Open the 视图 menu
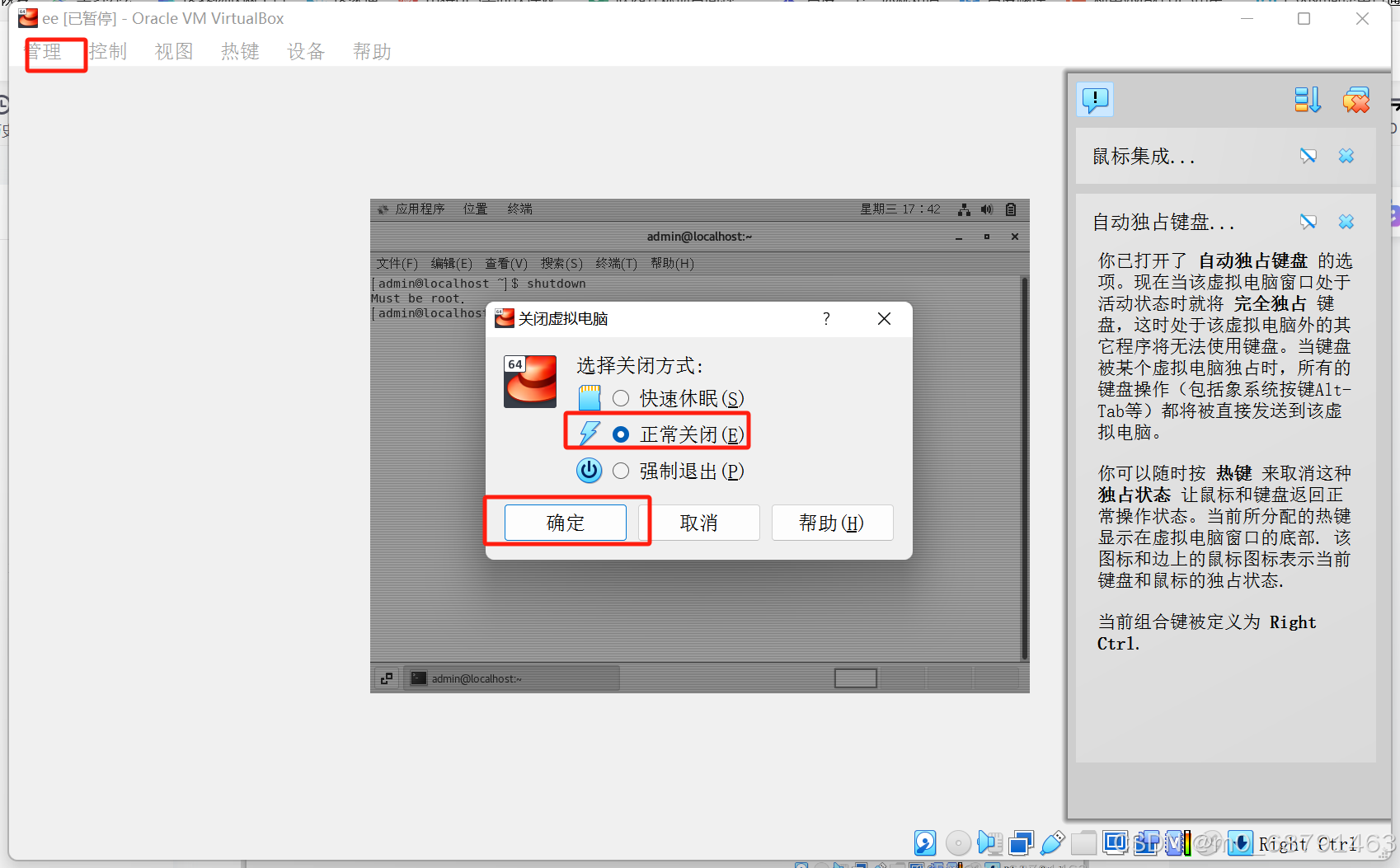This screenshot has width=1400, height=868. coord(174,52)
